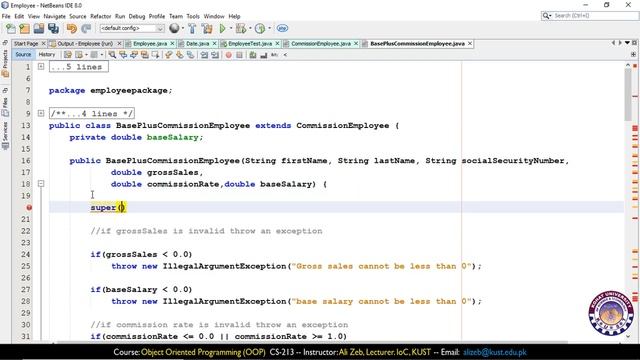Click the Open Project toolbar icon

click(39, 28)
